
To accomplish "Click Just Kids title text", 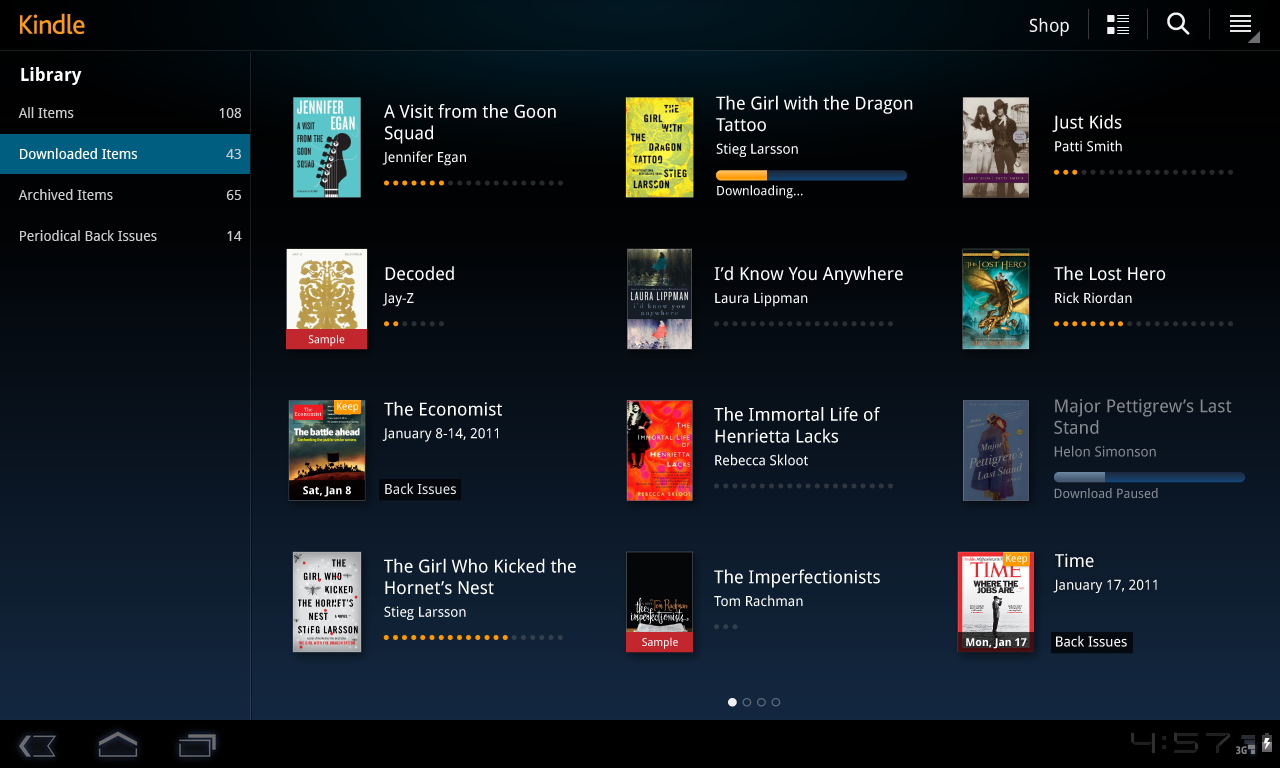I will [x=1087, y=122].
